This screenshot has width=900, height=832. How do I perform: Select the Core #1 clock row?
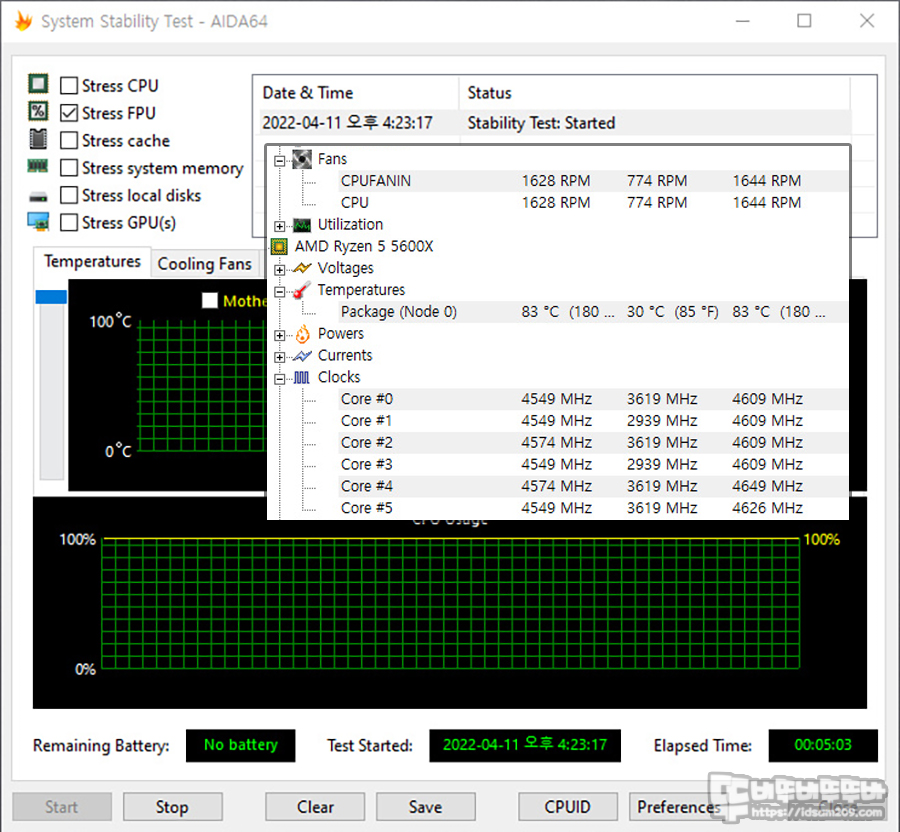pos(593,421)
